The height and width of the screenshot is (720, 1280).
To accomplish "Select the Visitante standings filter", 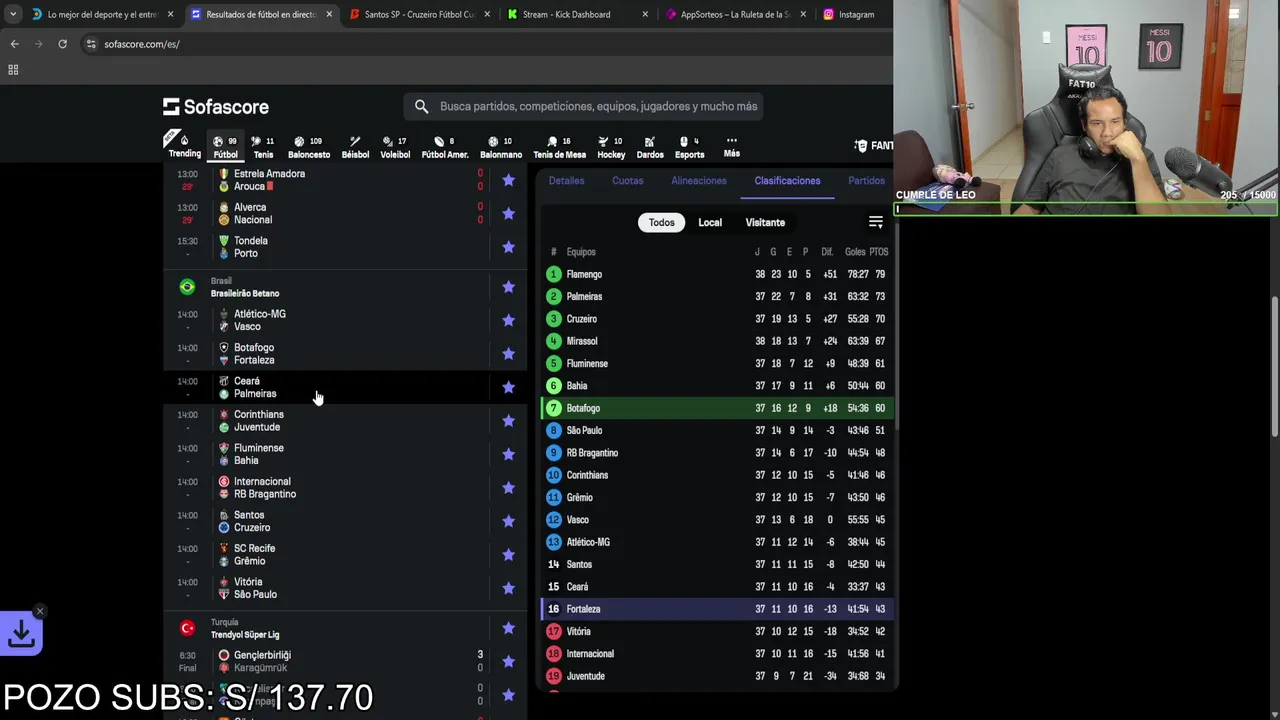I will point(765,222).
